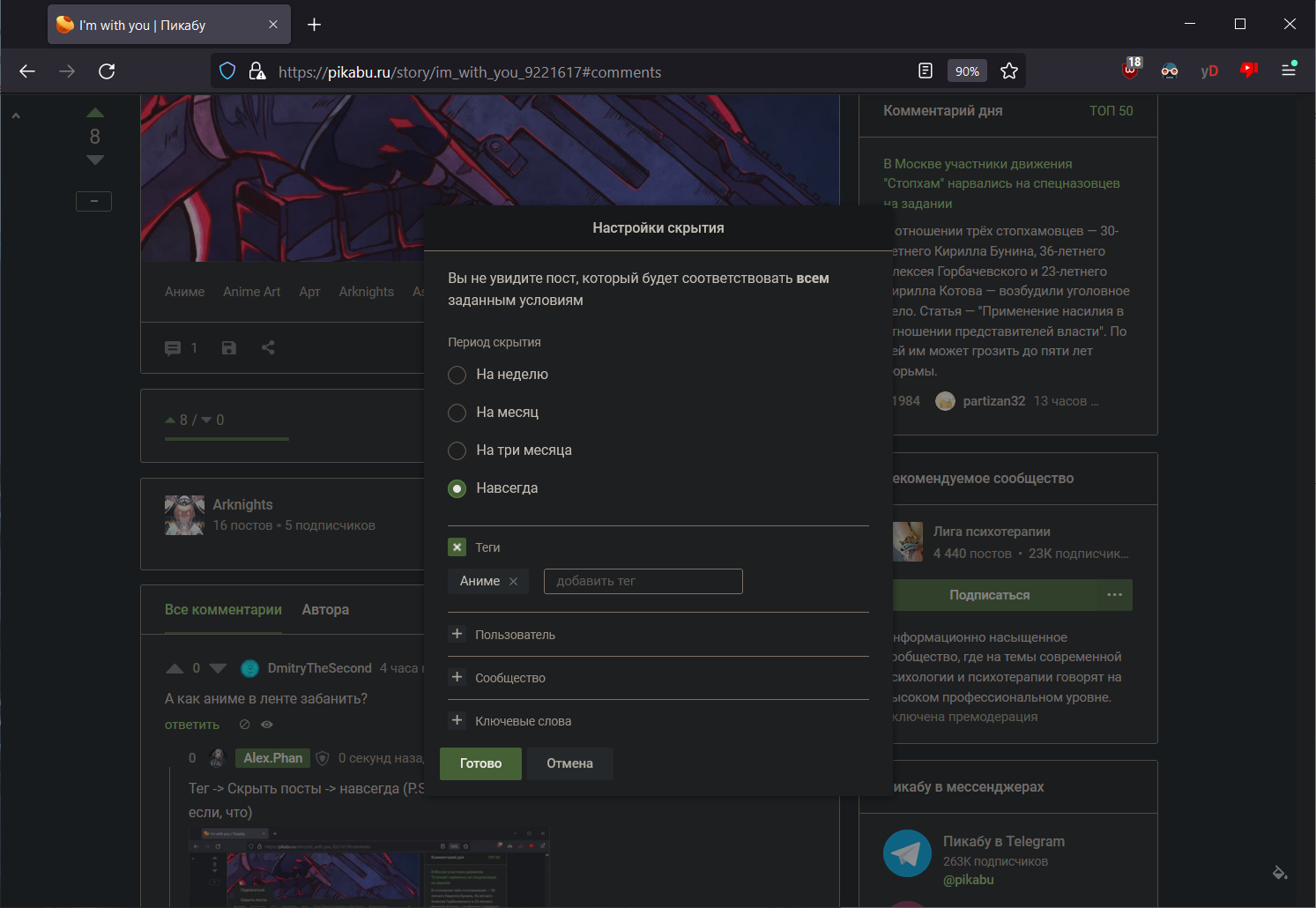Toggle reader view in address bar
This screenshot has height=908, width=1316.
coord(926,71)
